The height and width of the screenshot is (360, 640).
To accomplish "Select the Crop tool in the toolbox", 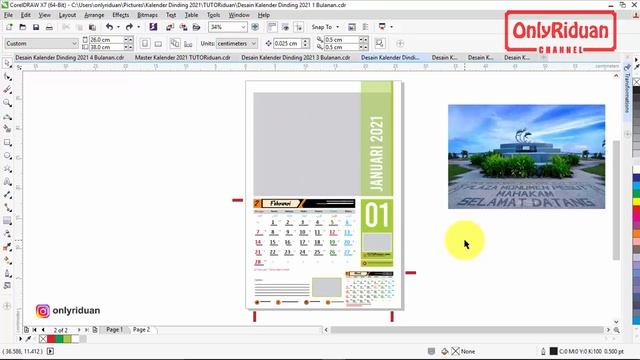I will point(7,90).
